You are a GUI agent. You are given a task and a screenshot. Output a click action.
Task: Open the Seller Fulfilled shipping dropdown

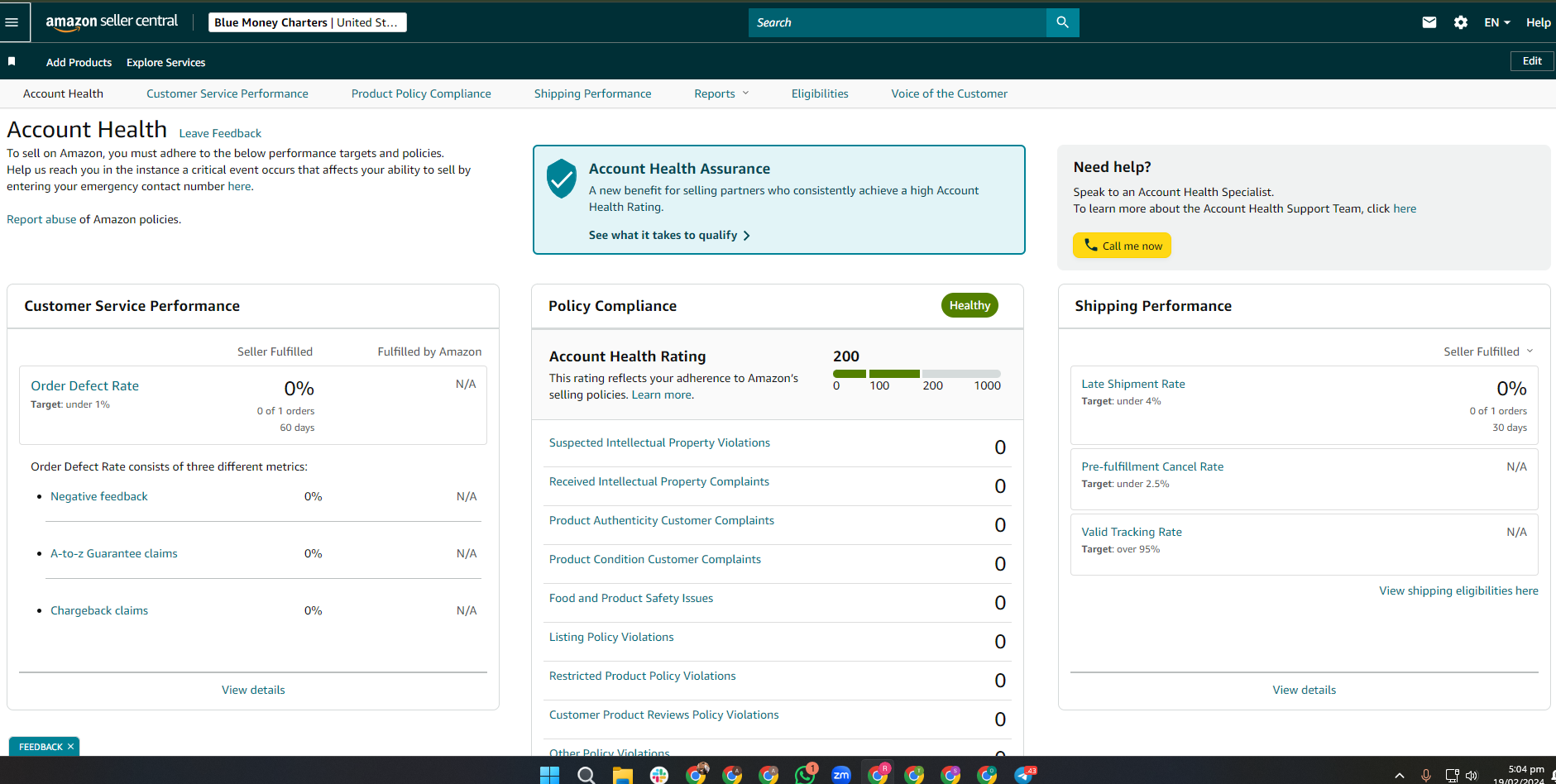[x=1488, y=351]
